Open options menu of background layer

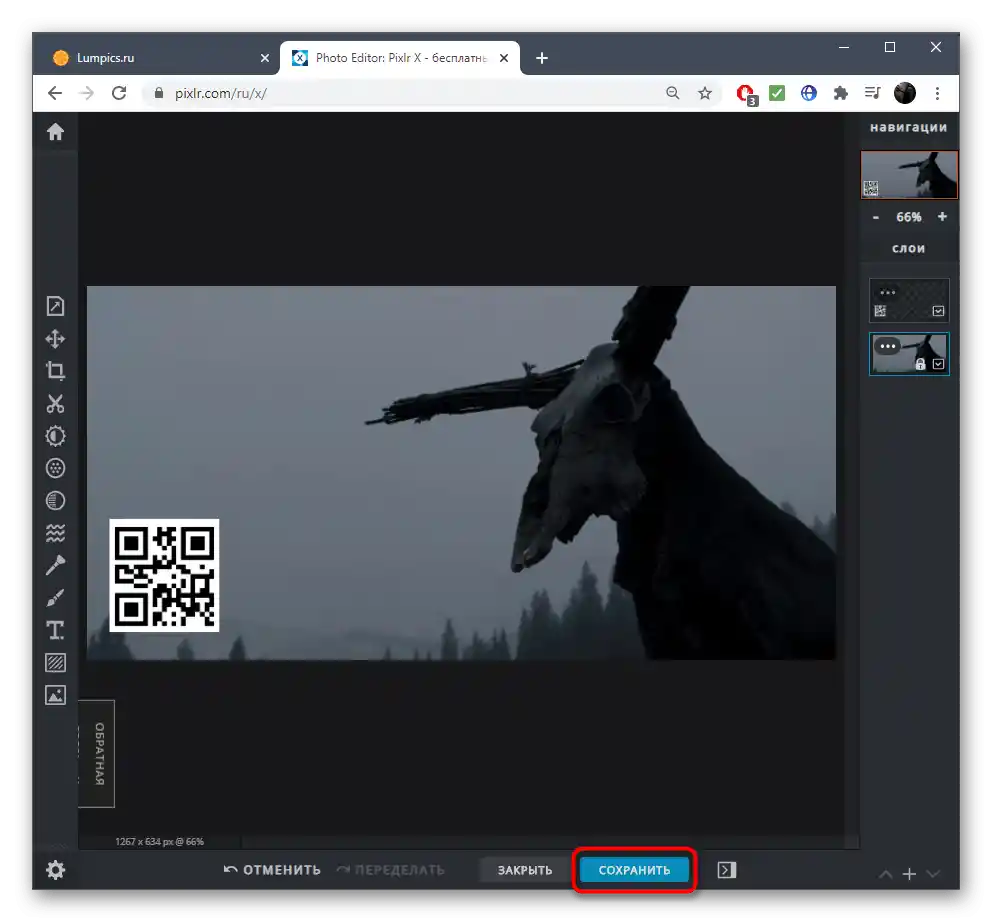887,346
